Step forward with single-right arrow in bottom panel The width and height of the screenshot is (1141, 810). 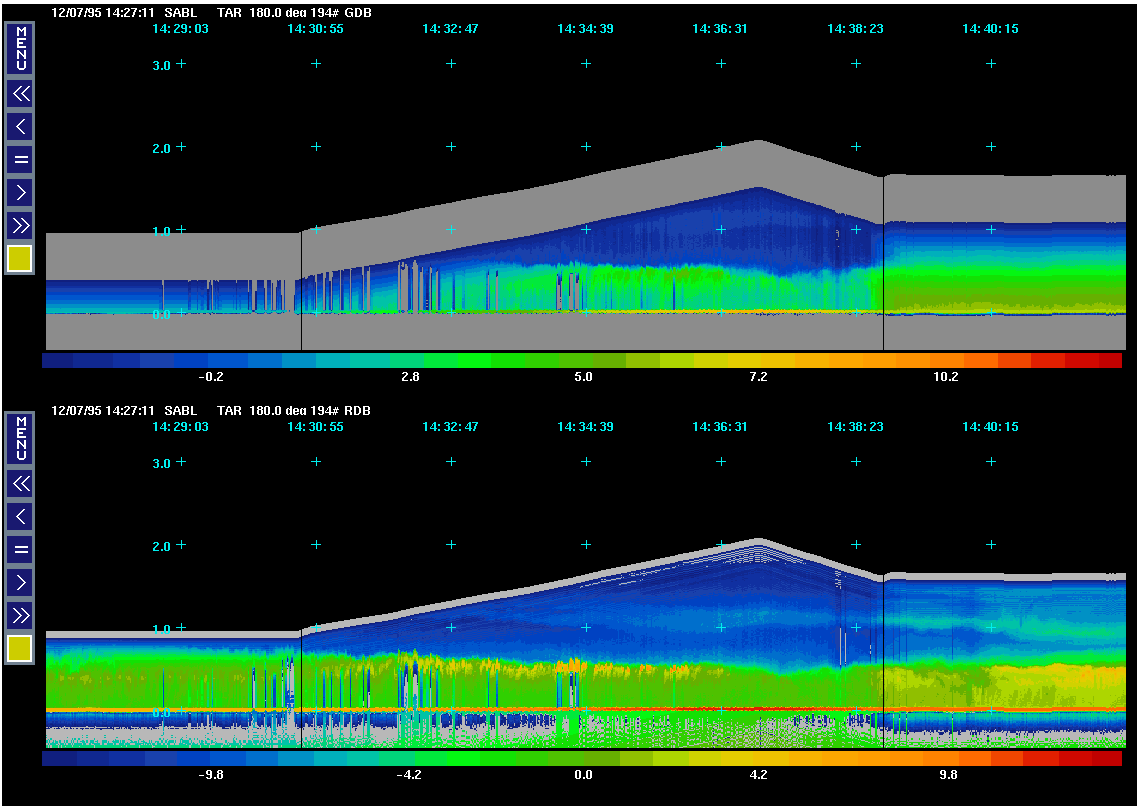(20, 582)
